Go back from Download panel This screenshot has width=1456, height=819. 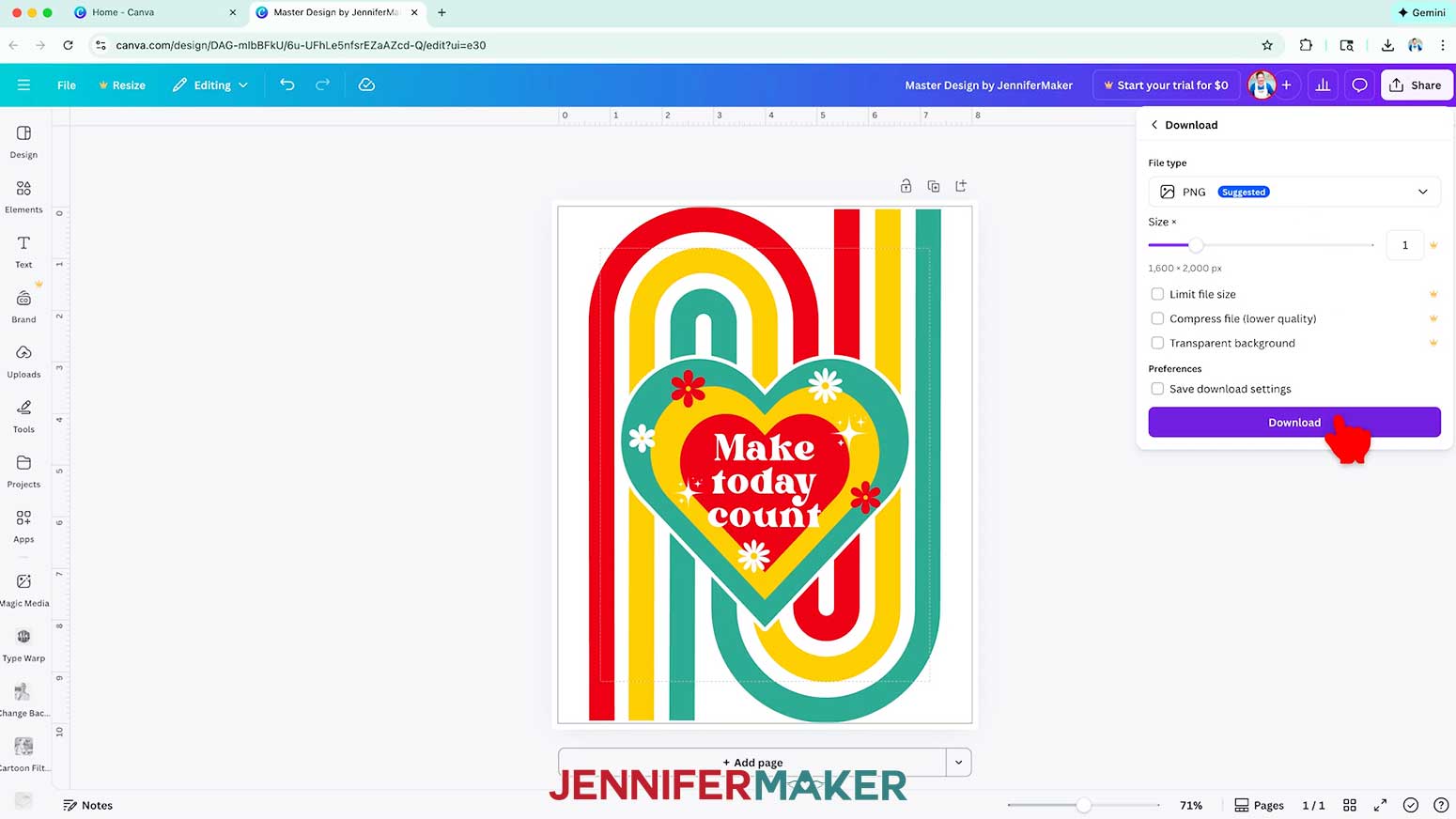[x=1154, y=125]
